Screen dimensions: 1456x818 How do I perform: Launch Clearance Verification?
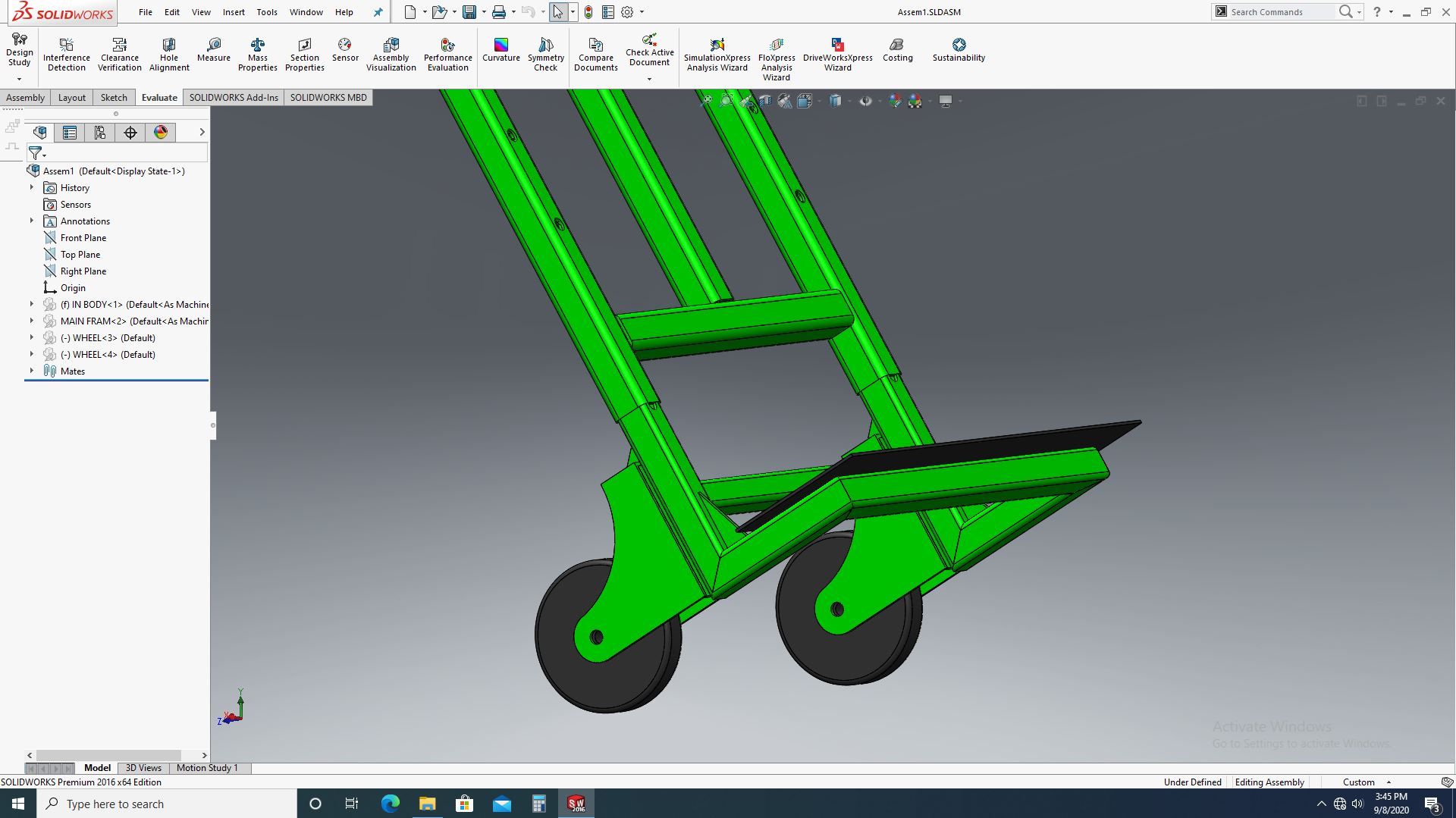pos(120,55)
